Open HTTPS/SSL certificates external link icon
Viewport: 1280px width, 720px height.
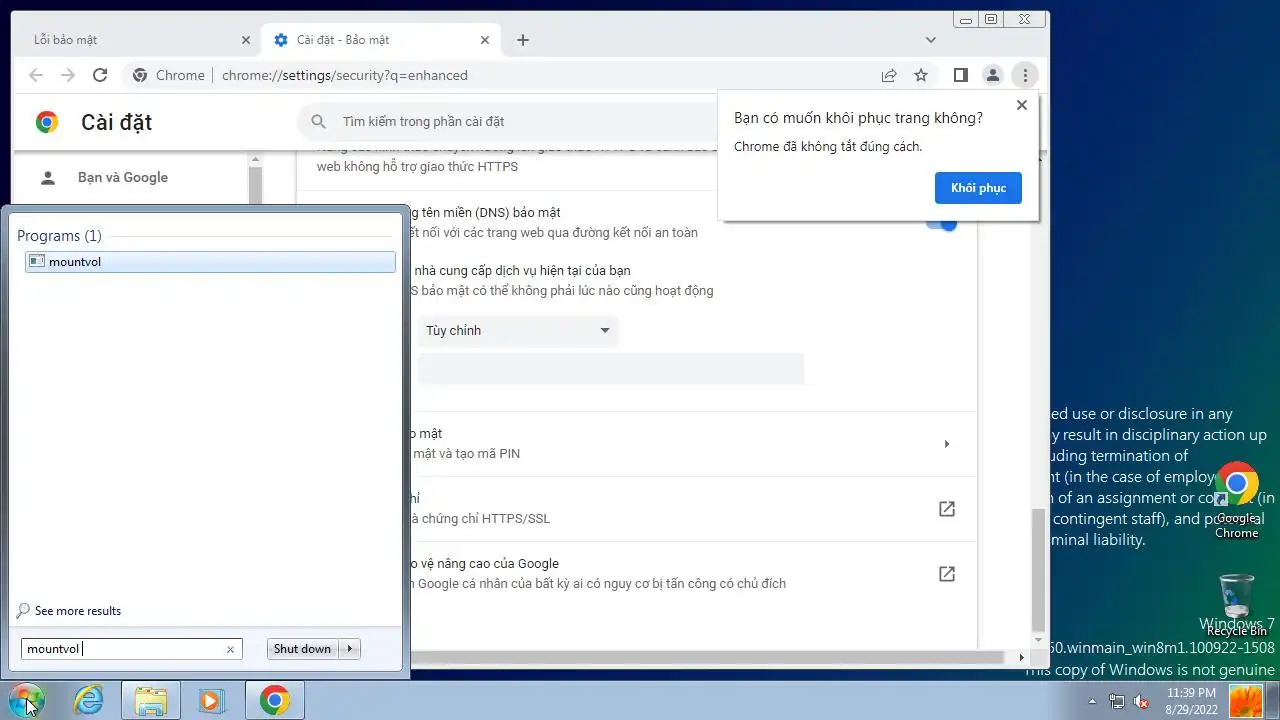pos(947,509)
